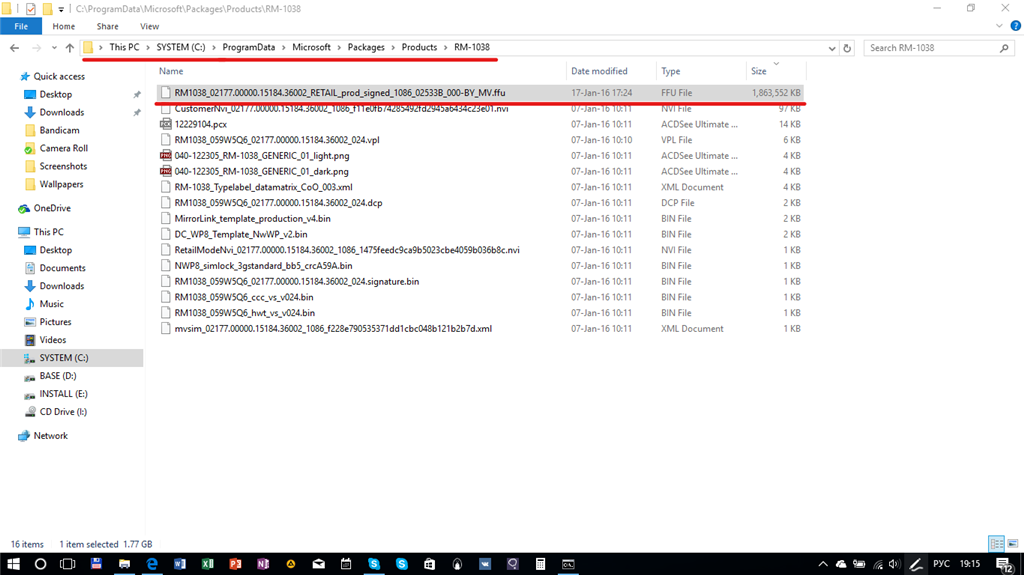1024x575 pixels.
Task: Open the File menu tab
Action: pos(21,26)
